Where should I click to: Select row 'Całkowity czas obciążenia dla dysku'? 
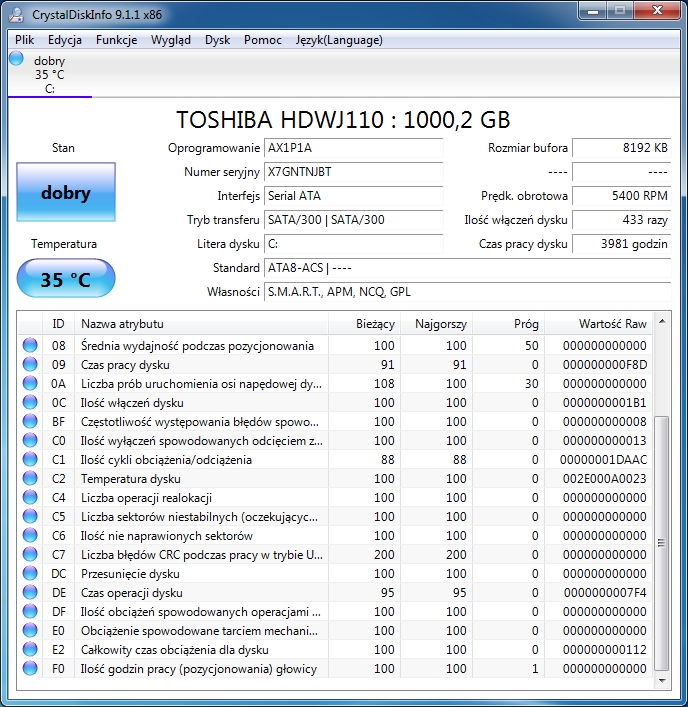click(x=335, y=649)
